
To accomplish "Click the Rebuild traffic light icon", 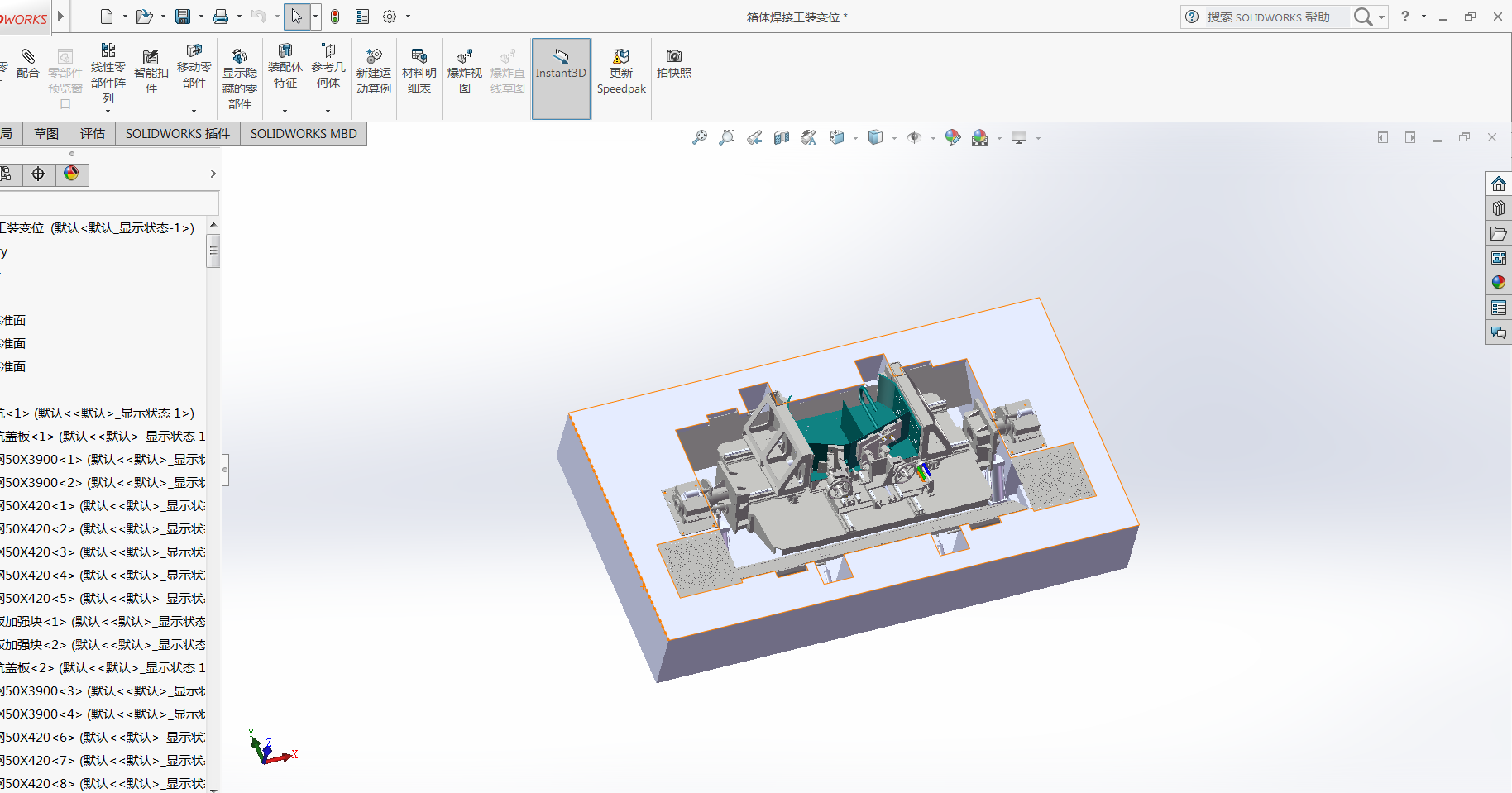I will tap(335, 17).
